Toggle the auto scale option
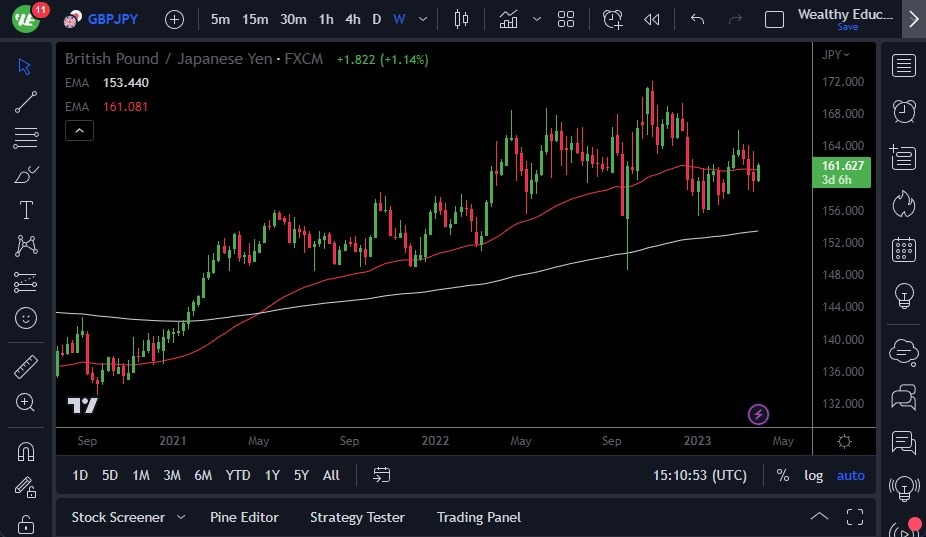Screen dimensions: 926x537 tap(850, 475)
